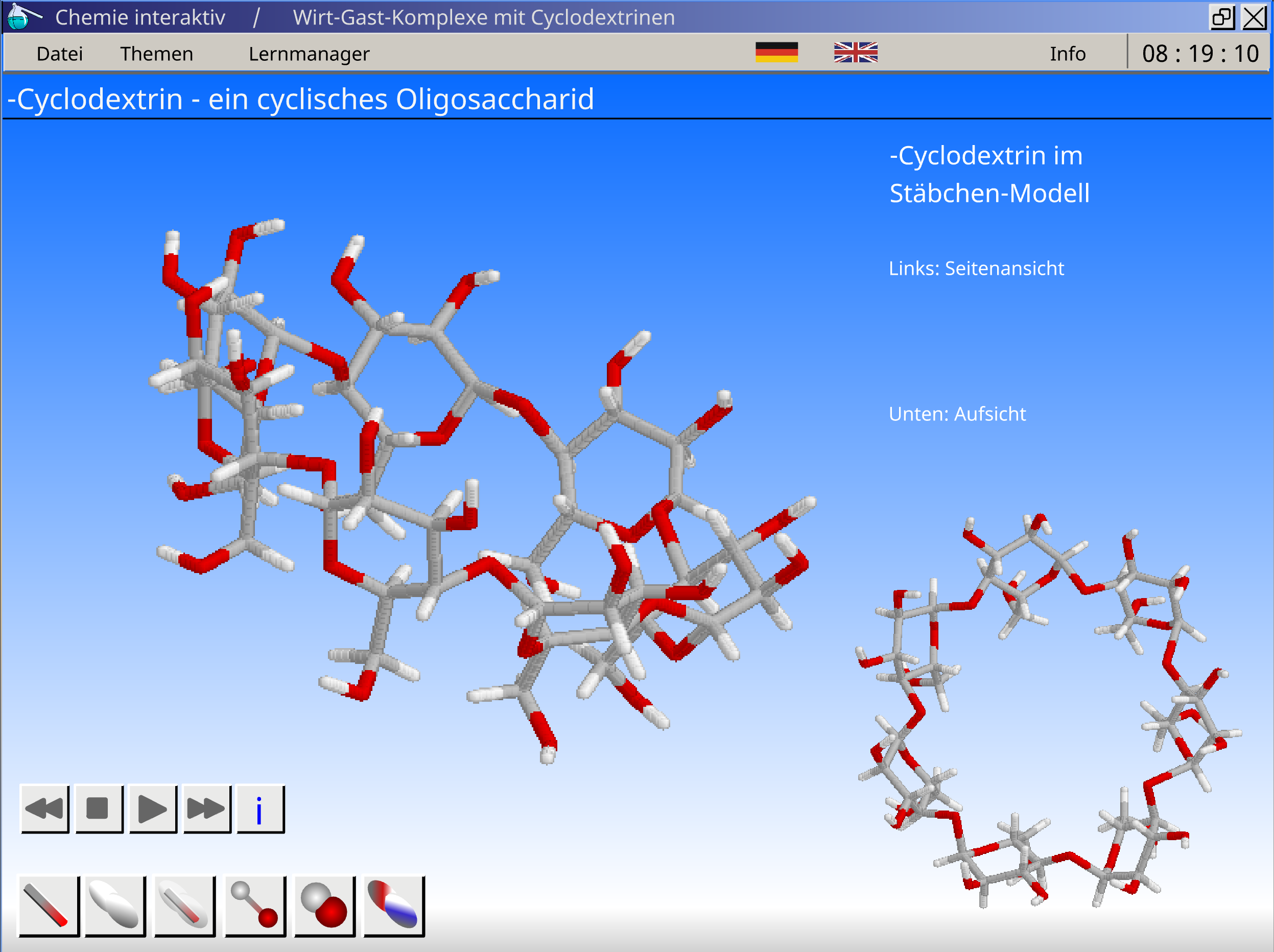Screen dimensions: 1274x952
Task: Select the translucent stick model icon
Action: click(184, 907)
